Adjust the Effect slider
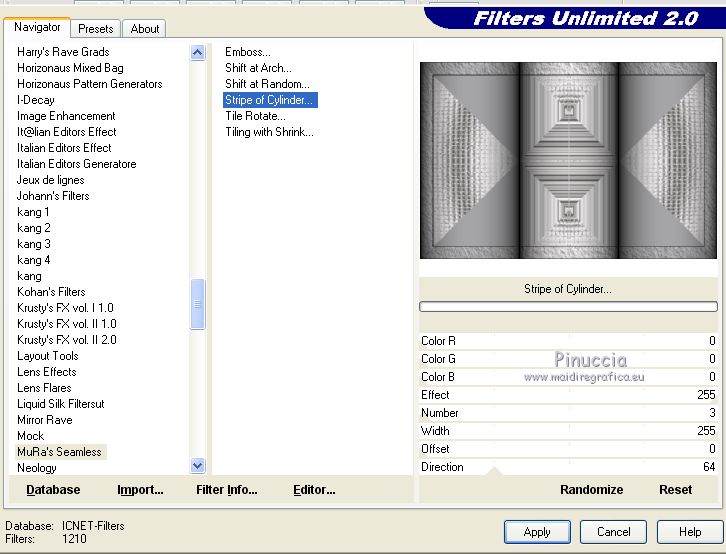The image size is (726, 554). [x=568, y=395]
